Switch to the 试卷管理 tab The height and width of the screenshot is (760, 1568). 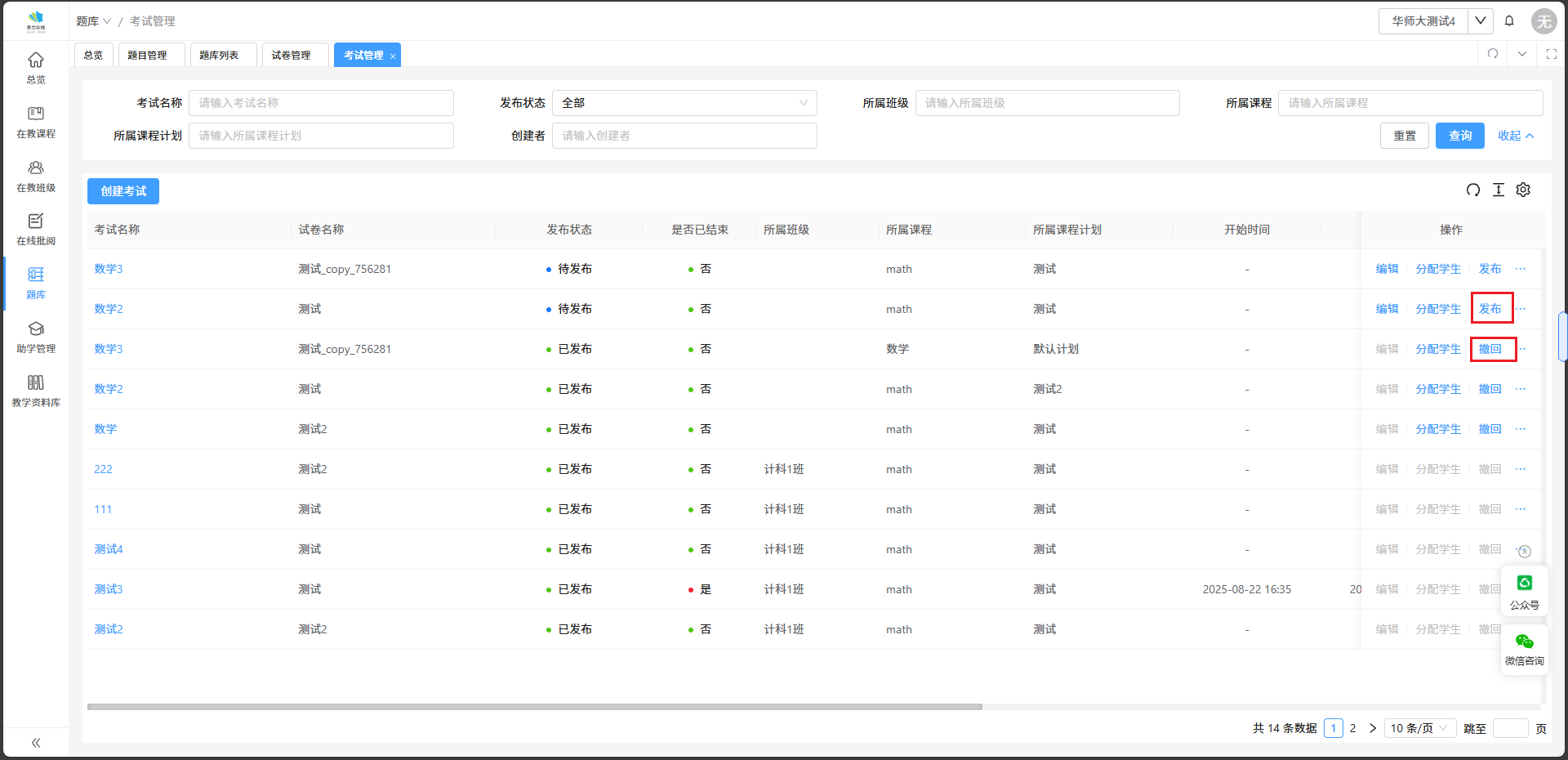(291, 56)
